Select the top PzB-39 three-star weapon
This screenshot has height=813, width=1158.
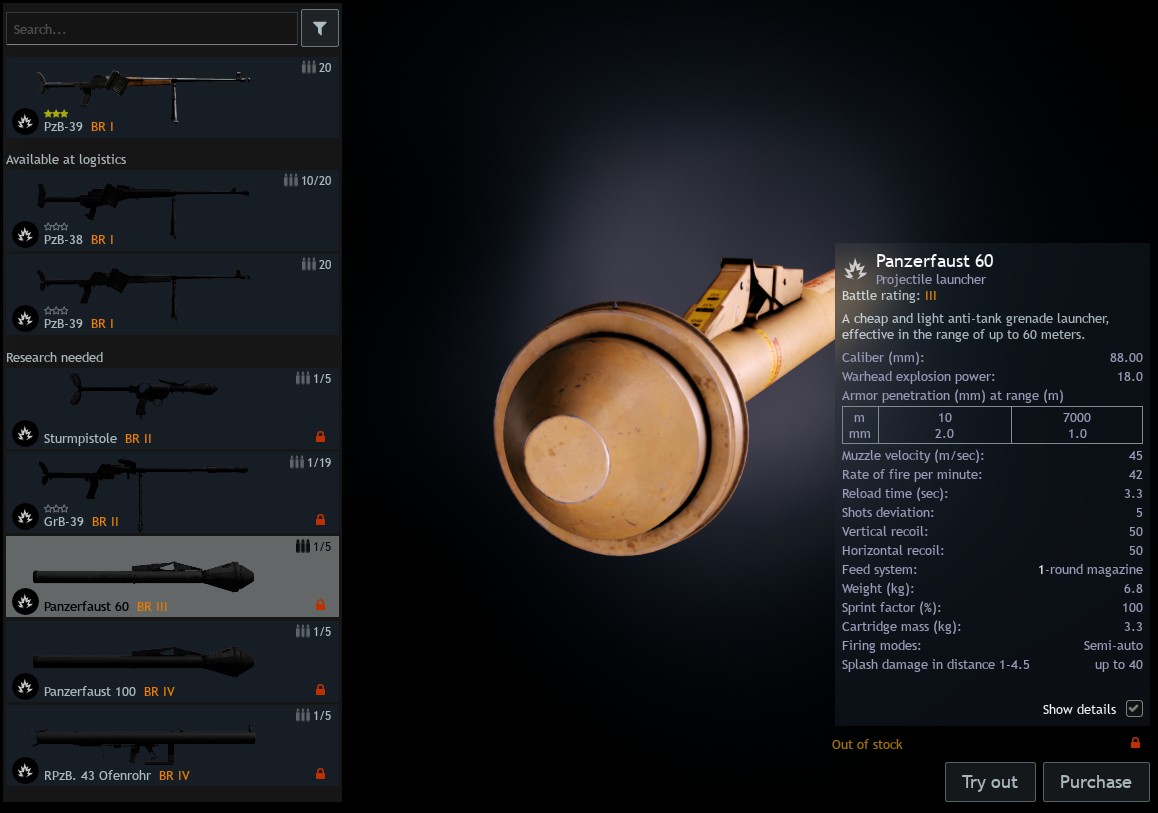(x=172, y=98)
